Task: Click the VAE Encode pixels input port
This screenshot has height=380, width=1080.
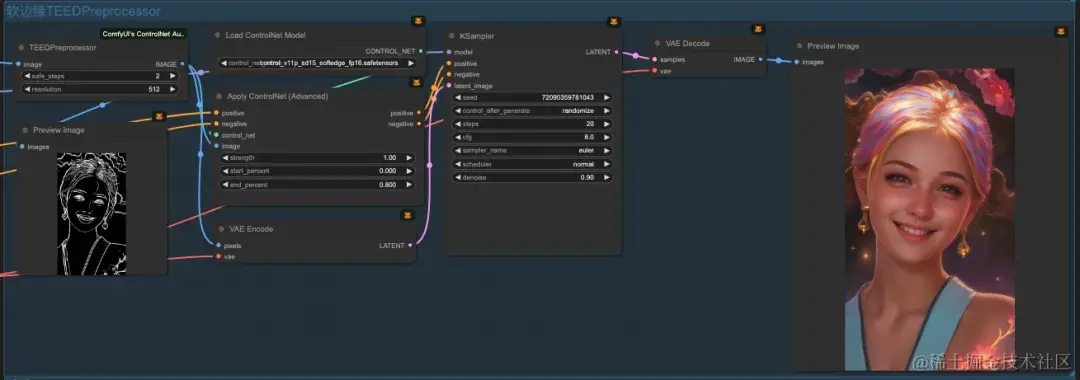Action: tap(219, 245)
